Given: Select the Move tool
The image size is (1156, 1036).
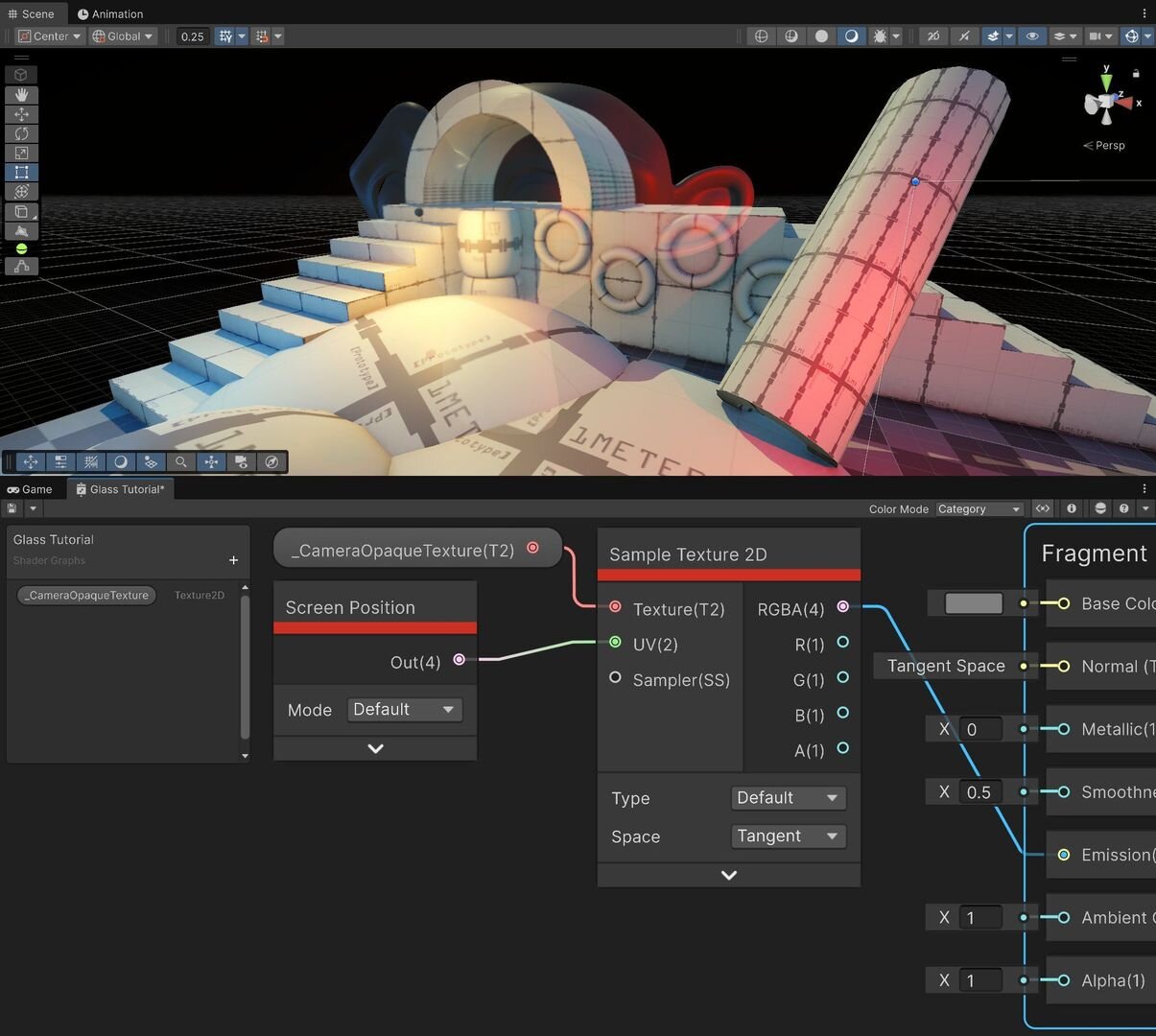Looking at the screenshot, I should [21, 114].
